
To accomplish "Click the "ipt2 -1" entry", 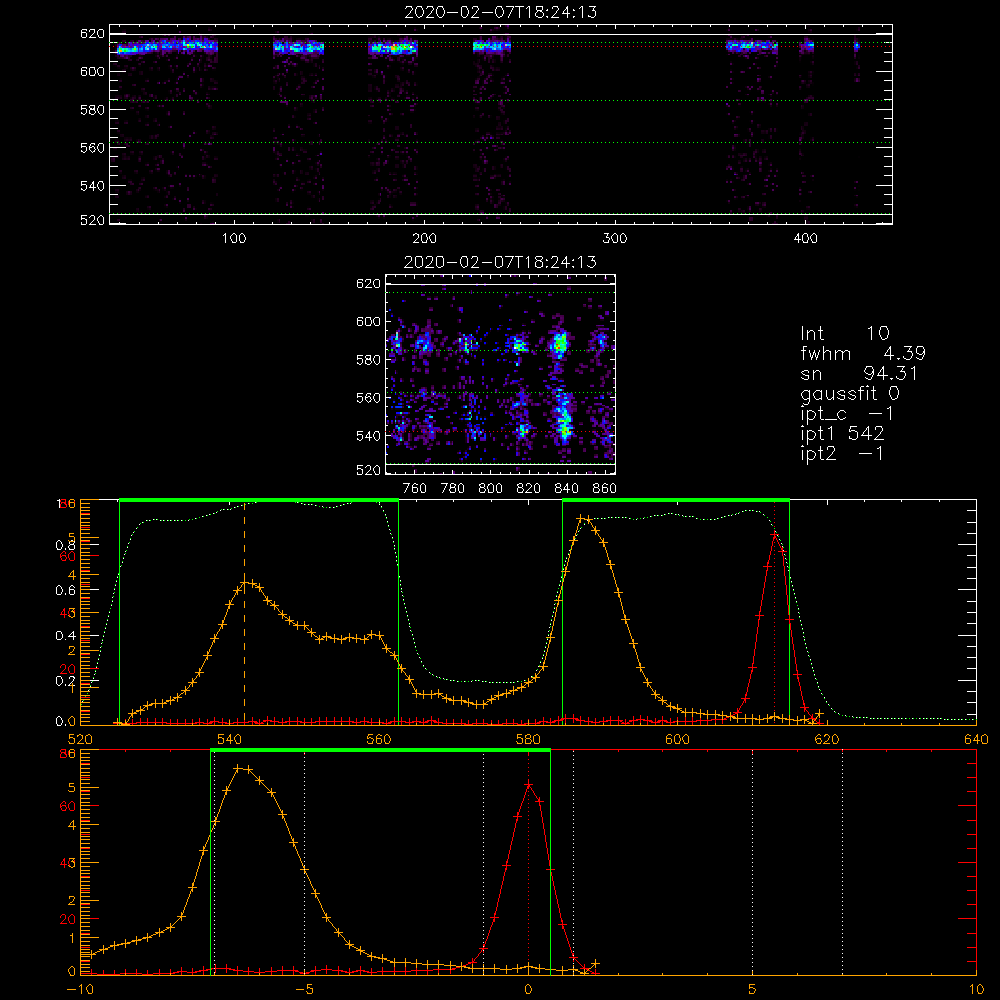I will point(842,454).
